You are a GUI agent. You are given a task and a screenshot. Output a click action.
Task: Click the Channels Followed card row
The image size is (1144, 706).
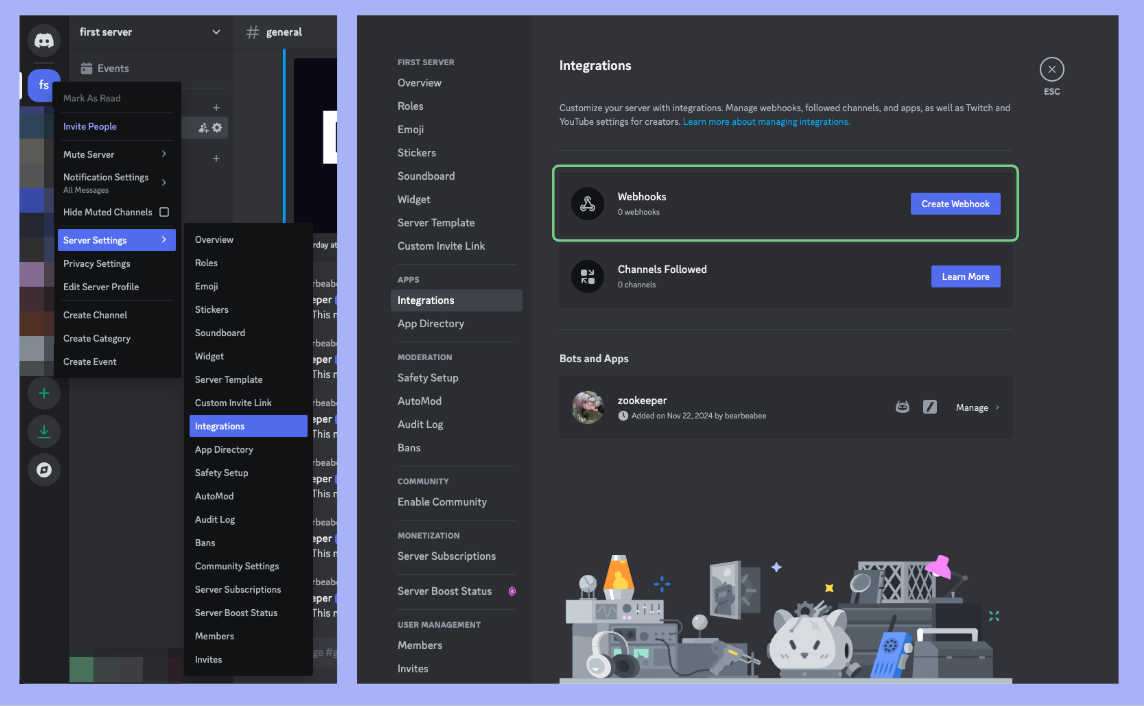[785, 276]
